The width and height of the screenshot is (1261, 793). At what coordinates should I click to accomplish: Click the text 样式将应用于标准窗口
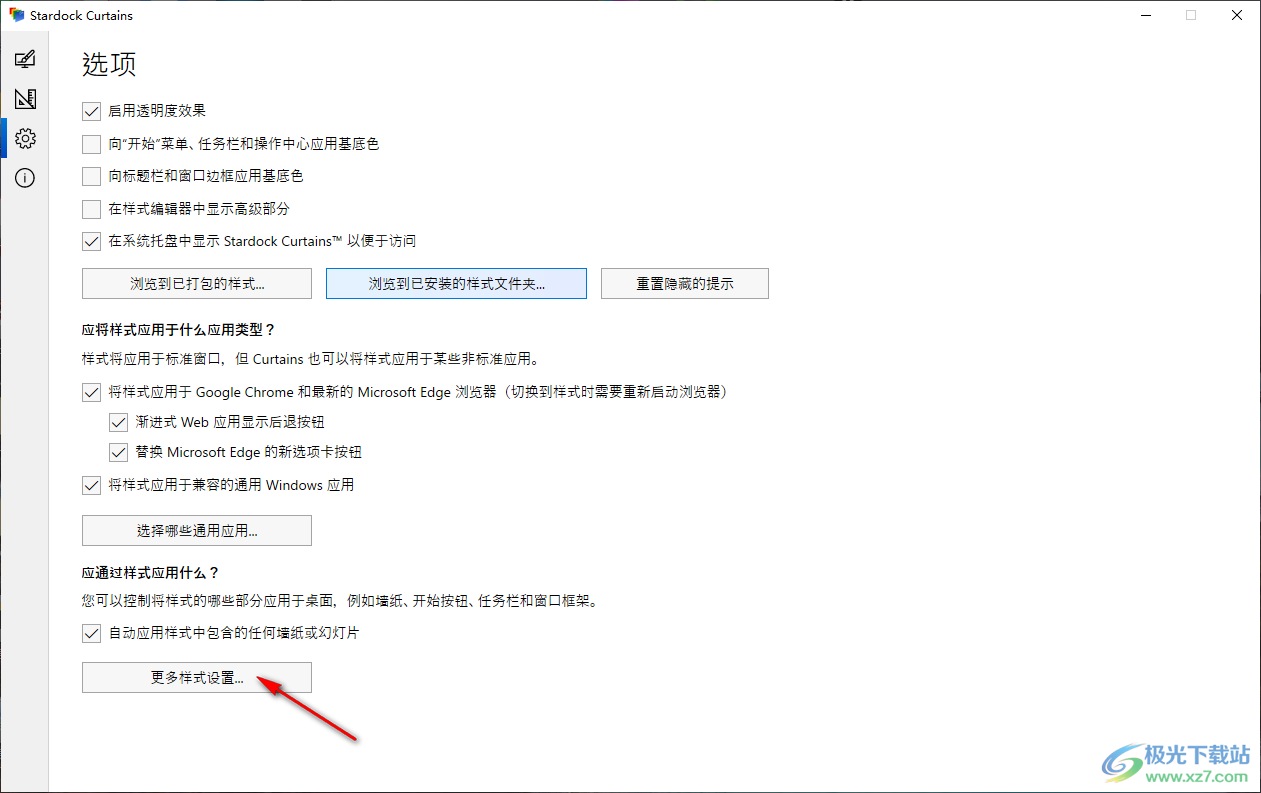[x=151, y=358]
